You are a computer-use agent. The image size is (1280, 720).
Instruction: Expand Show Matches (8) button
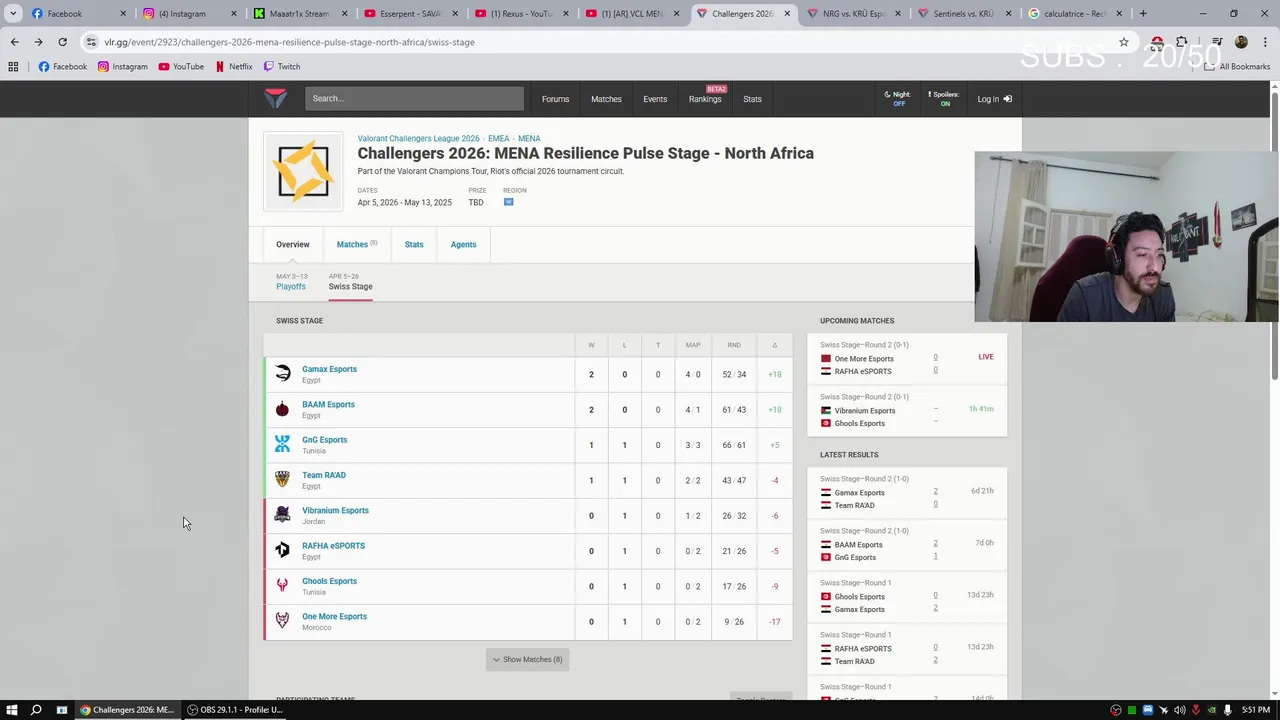[x=528, y=659]
